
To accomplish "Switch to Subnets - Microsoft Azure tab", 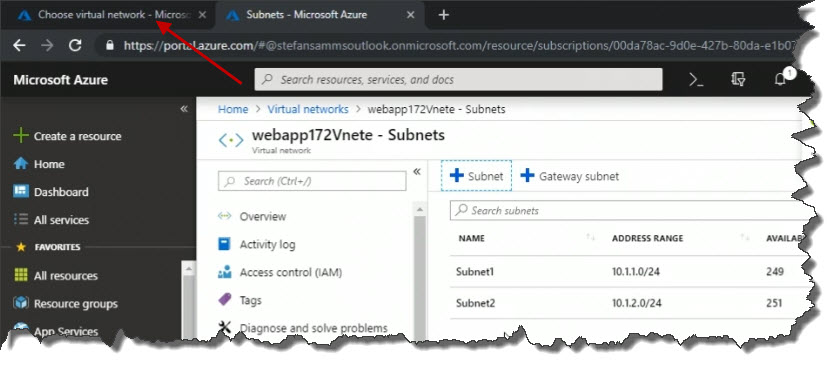I will pyautogui.click(x=320, y=15).
